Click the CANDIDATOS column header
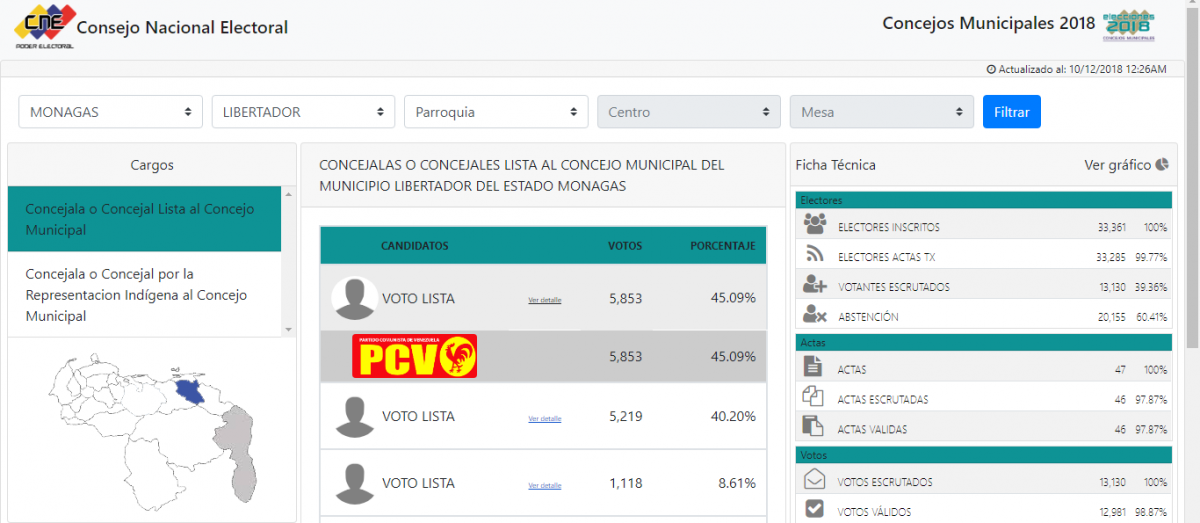 click(414, 246)
